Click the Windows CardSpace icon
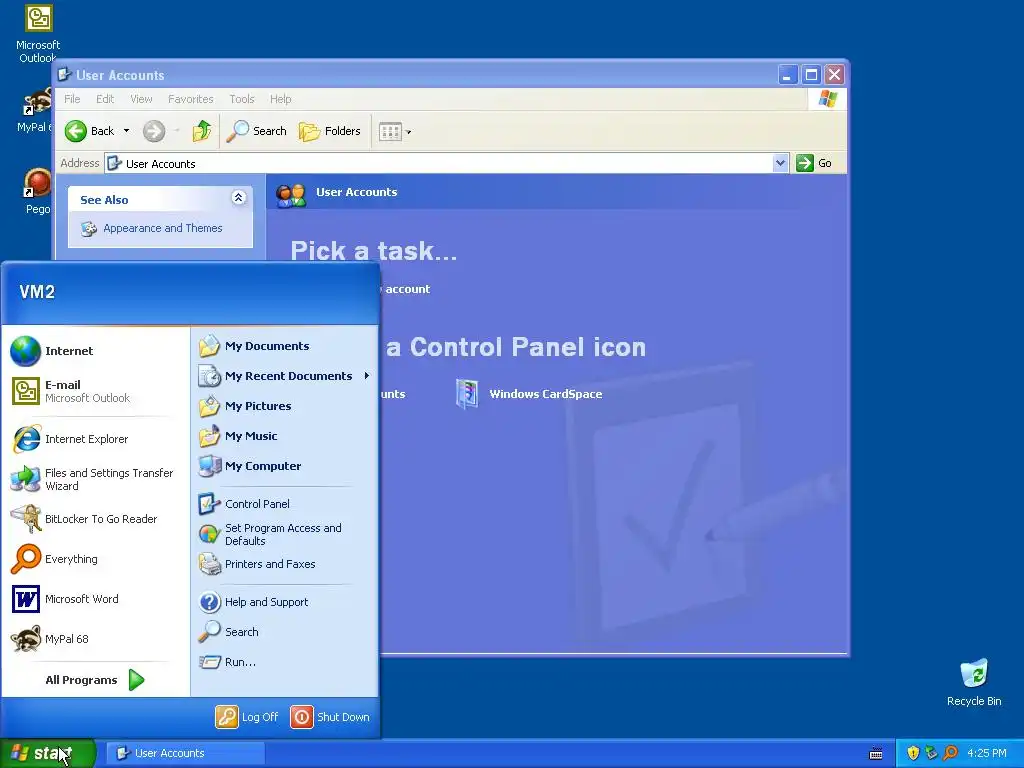This screenshot has width=1024, height=768. click(529, 394)
